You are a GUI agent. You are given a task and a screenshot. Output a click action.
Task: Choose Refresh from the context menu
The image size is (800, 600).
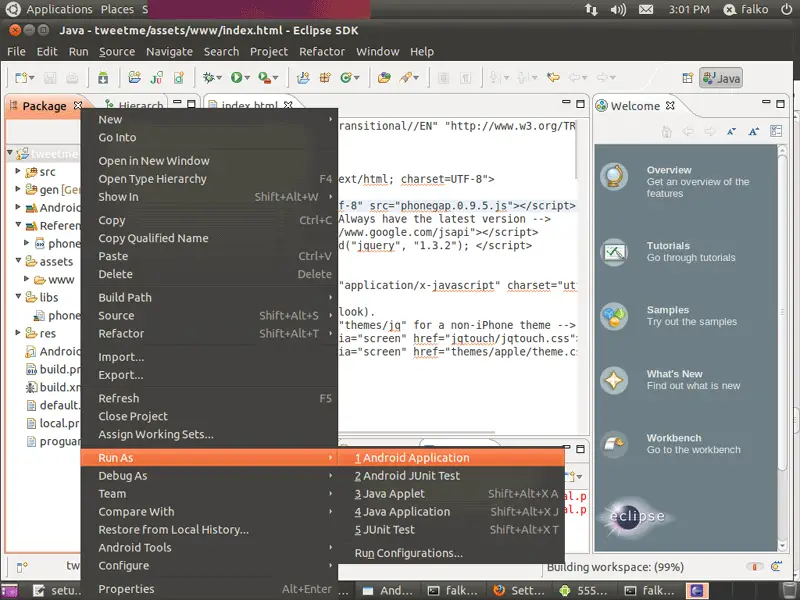[209, 398]
